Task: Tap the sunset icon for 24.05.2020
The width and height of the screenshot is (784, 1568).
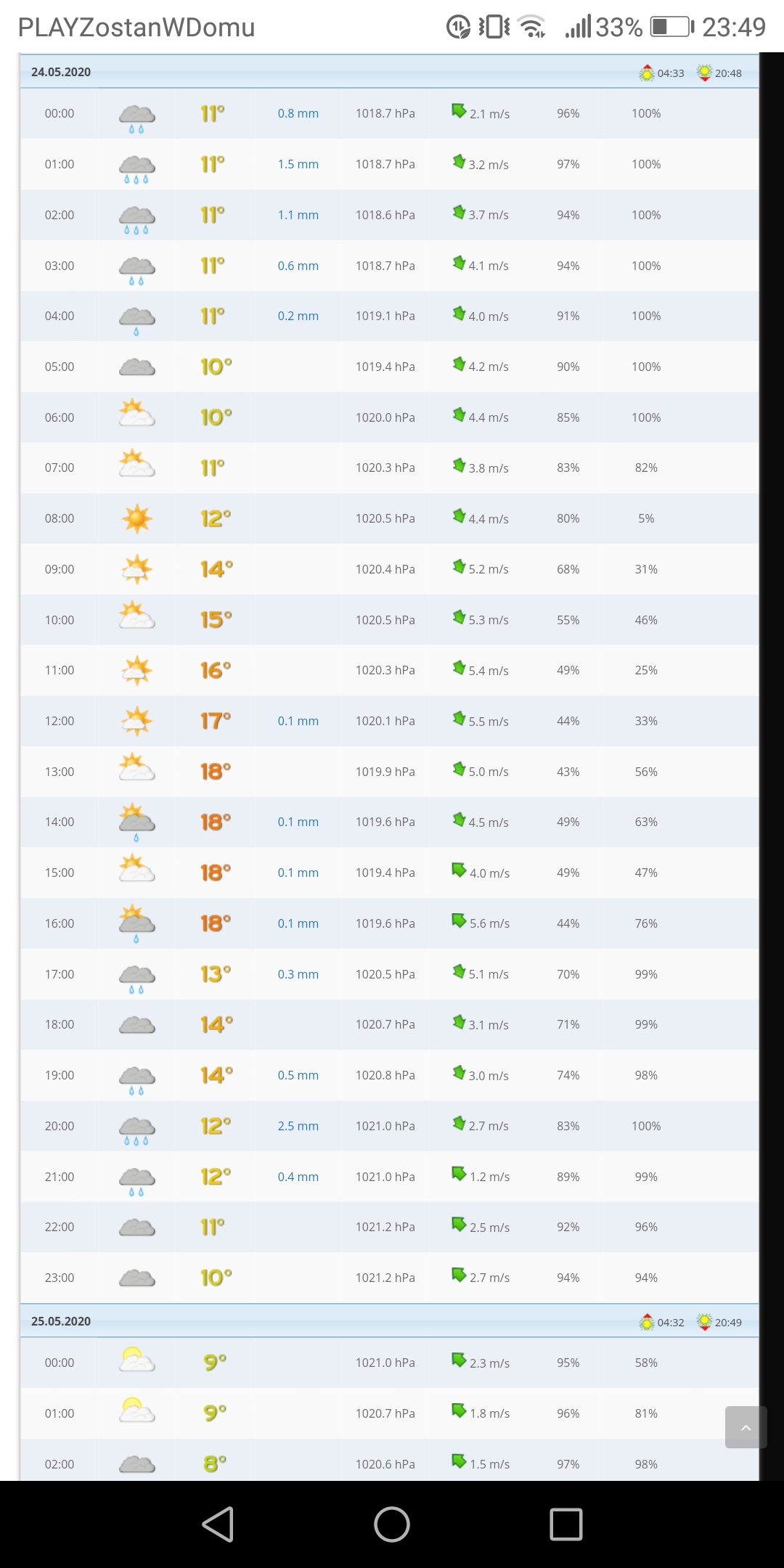Action: click(703, 73)
